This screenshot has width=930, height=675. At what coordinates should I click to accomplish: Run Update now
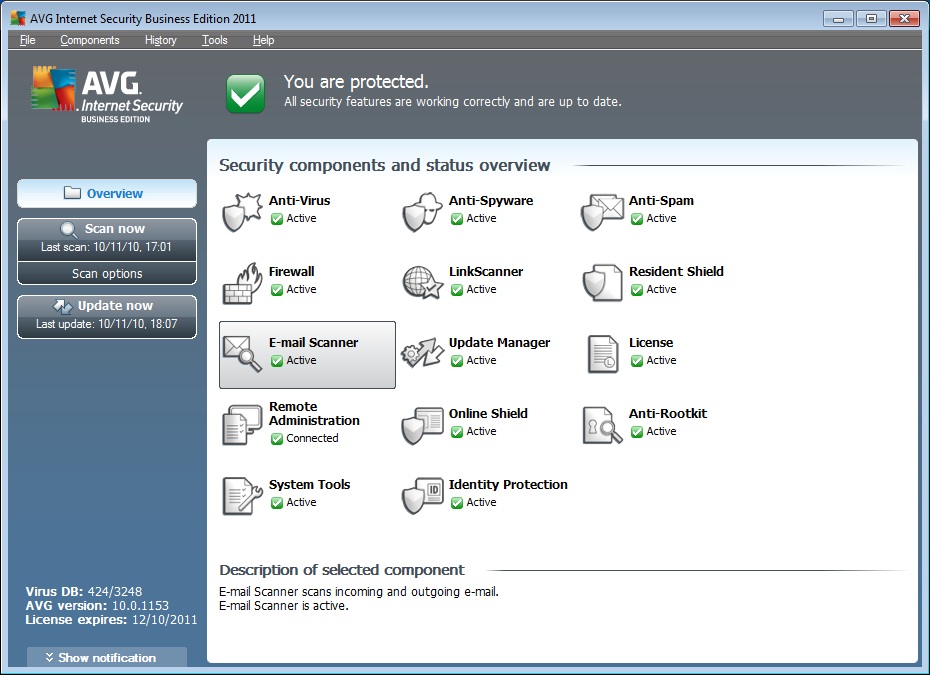tap(107, 317)
